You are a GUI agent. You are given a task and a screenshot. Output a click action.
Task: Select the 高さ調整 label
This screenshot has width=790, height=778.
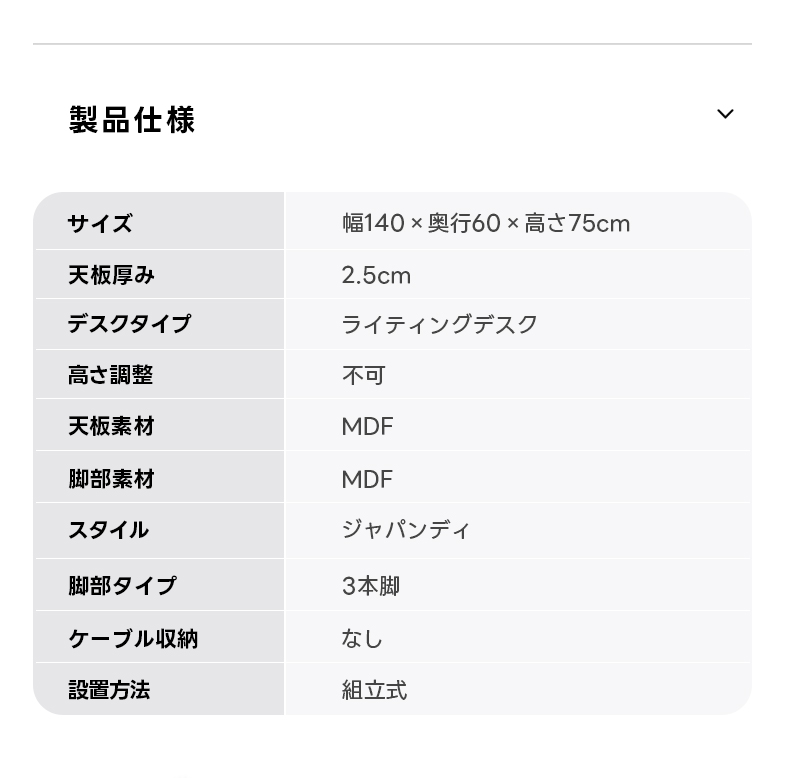click(x=111, y=375)
